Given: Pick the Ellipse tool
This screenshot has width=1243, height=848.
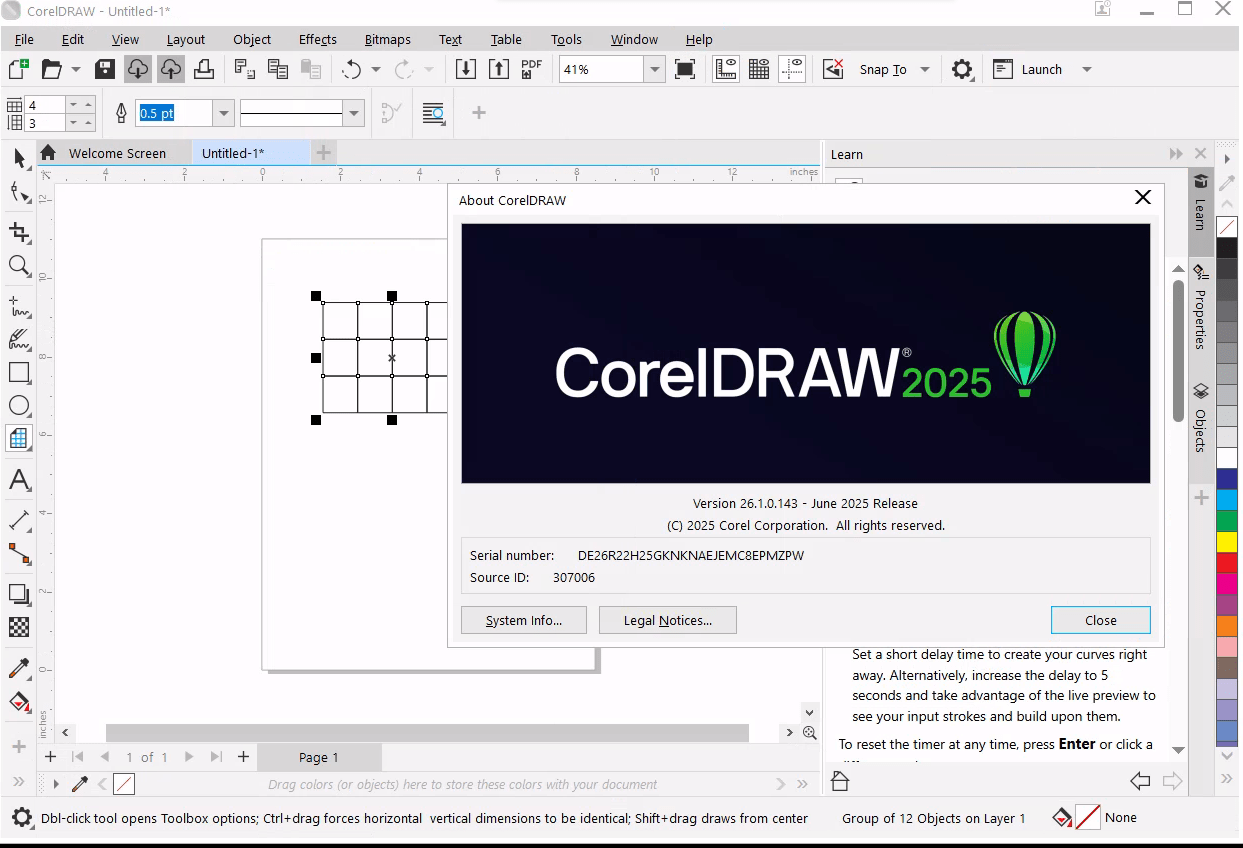Looking at the screenshot, I should tap(19, 405).
